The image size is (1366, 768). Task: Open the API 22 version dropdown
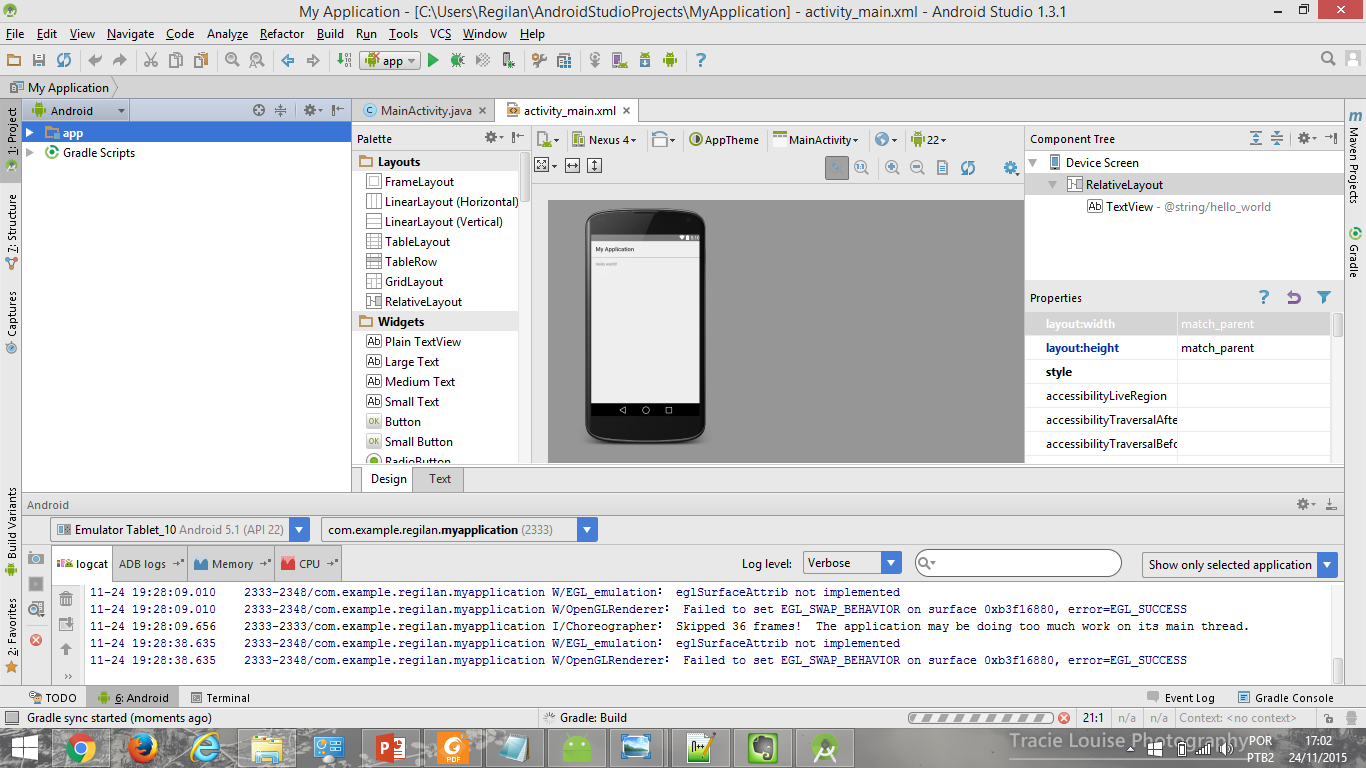928,140
